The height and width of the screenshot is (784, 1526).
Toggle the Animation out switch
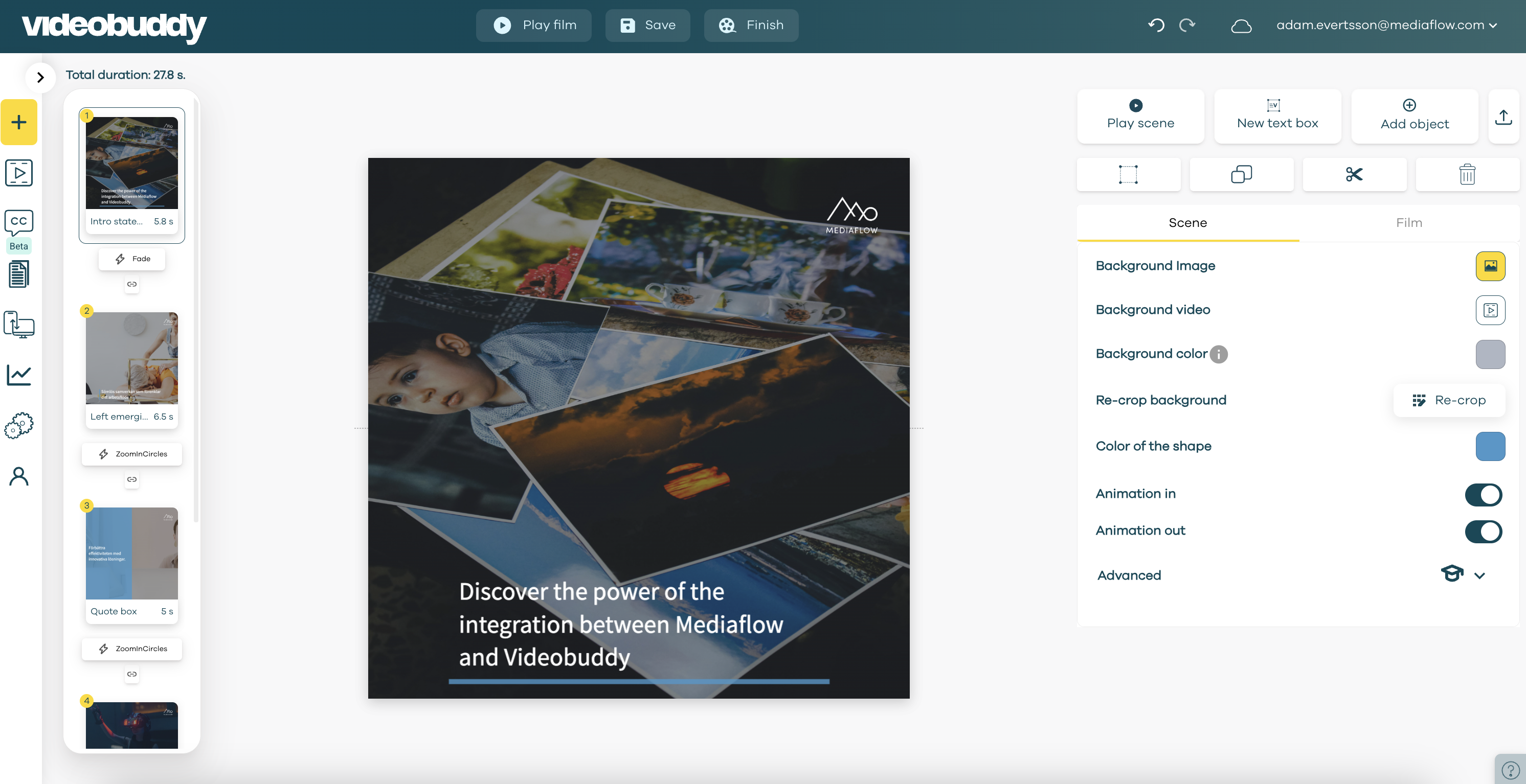click(x=1483, y=531)
